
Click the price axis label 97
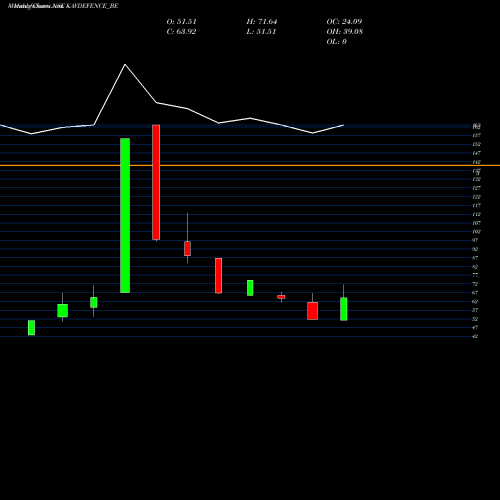pyautogui.click(x=475, y=240)
